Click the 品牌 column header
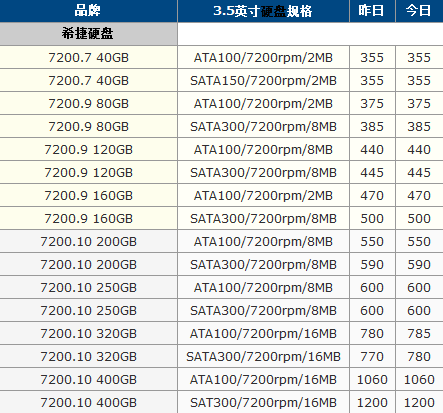The height and width of the screenshot is (413, 443). point(88,11)
